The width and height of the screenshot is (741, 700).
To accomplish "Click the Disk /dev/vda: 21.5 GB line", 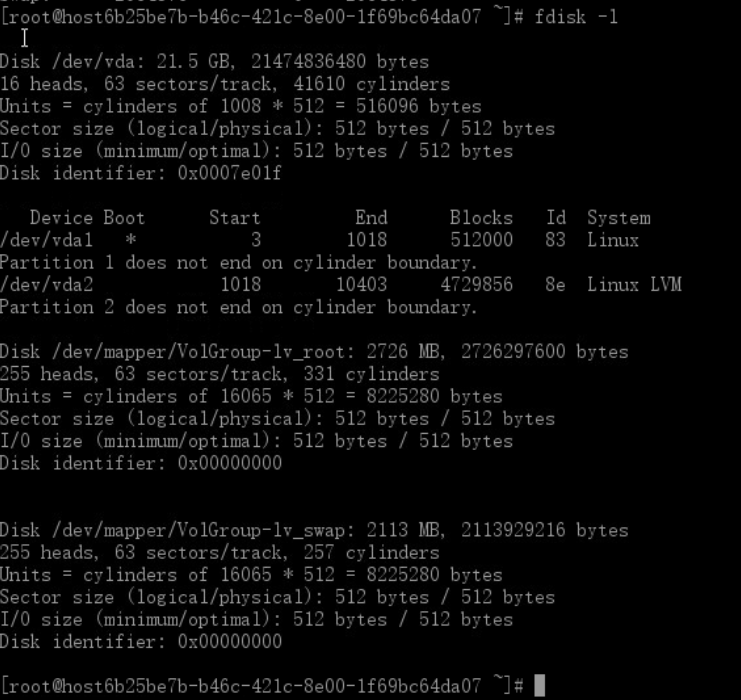I will (x=215, y=62).
